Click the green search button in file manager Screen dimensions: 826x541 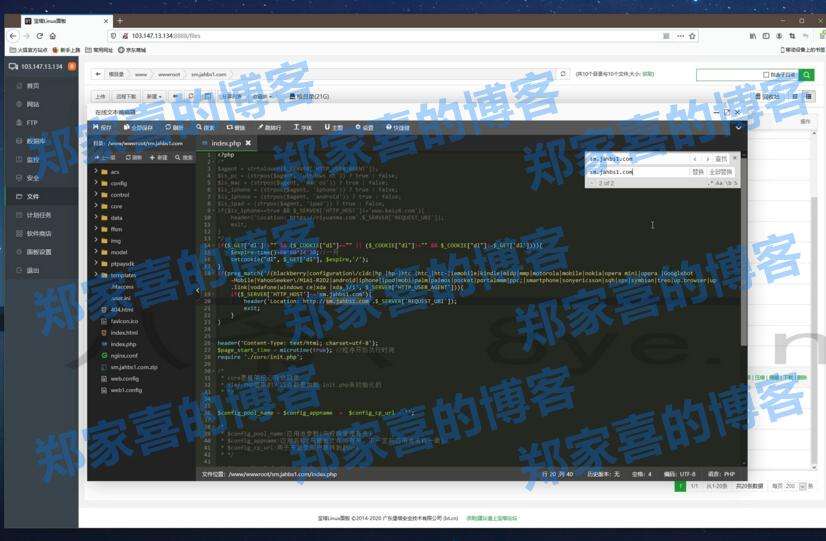click(806, 75)
